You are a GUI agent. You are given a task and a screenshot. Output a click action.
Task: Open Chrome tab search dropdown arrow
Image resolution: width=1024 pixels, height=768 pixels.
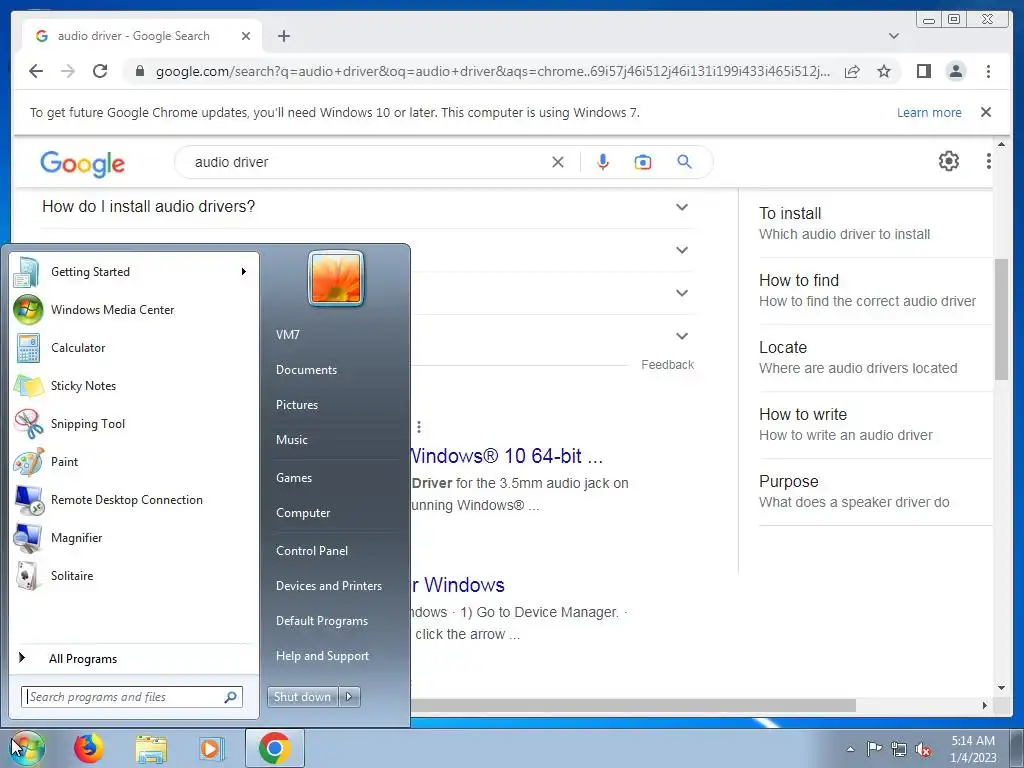[x=893, y=36]
